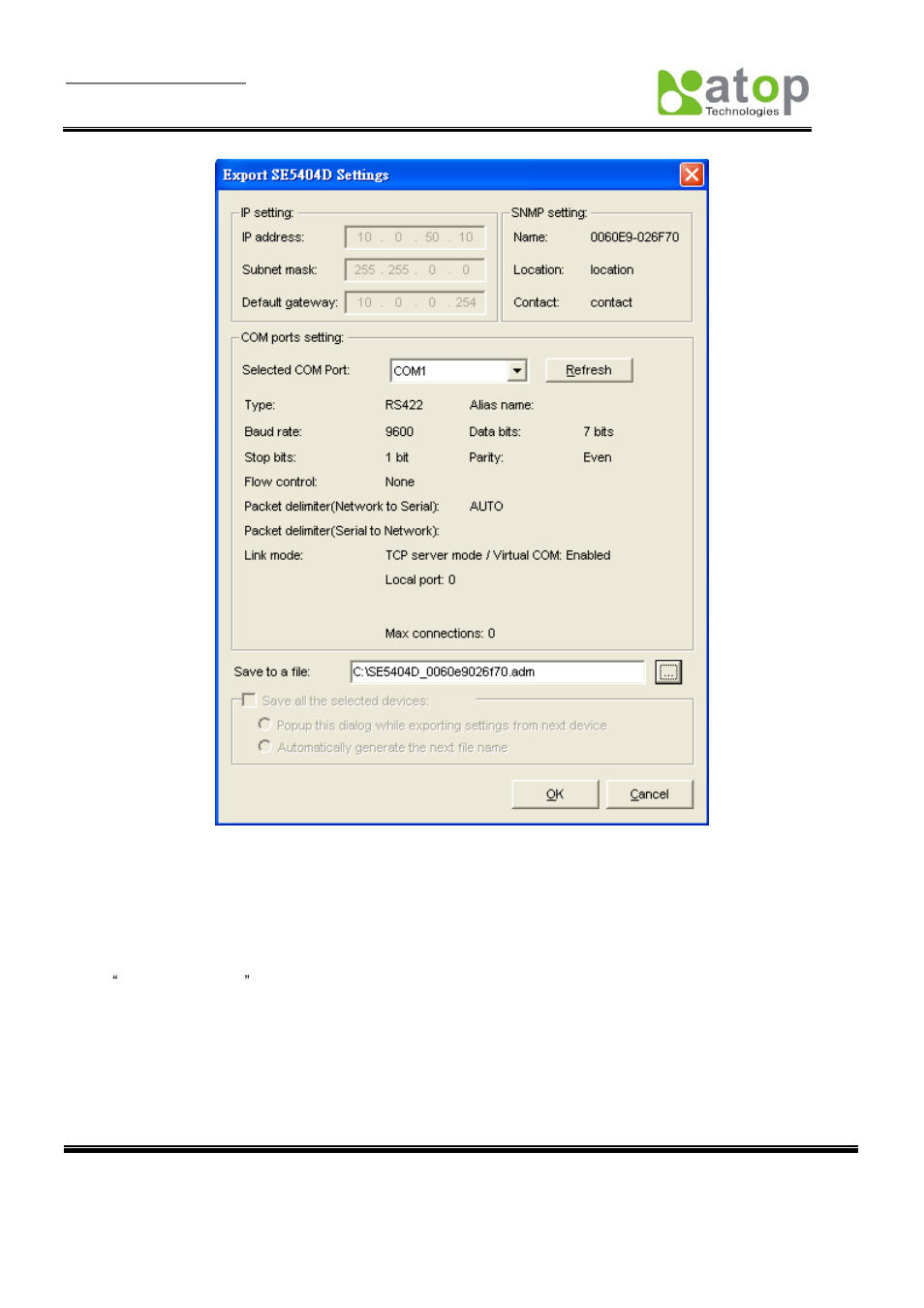
Task: Click the Default gateway field
Action: click(x=416, y=302)
